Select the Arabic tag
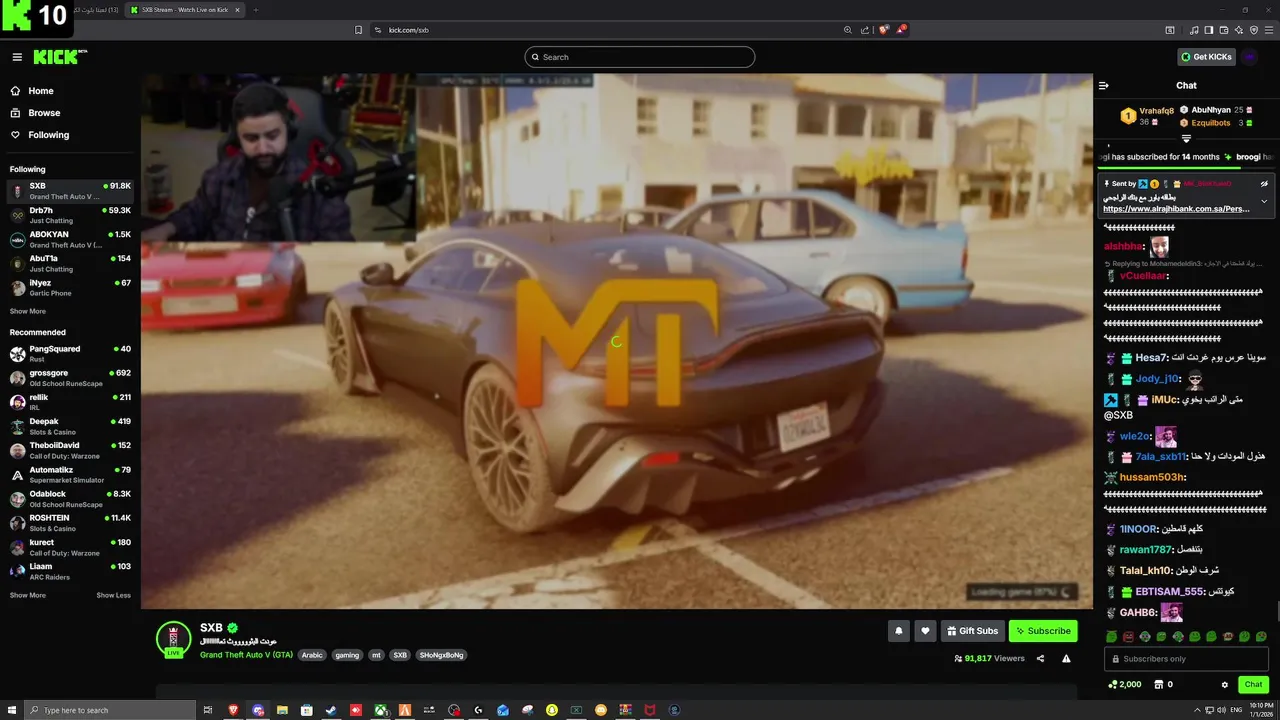The width and height of the screenshot is (1280, 720). 313,655
